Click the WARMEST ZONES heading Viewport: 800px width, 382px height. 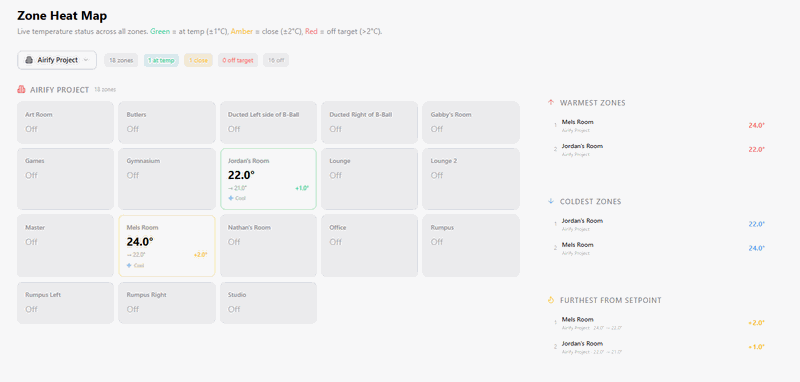pyautogui.click(x=592, y=103)
